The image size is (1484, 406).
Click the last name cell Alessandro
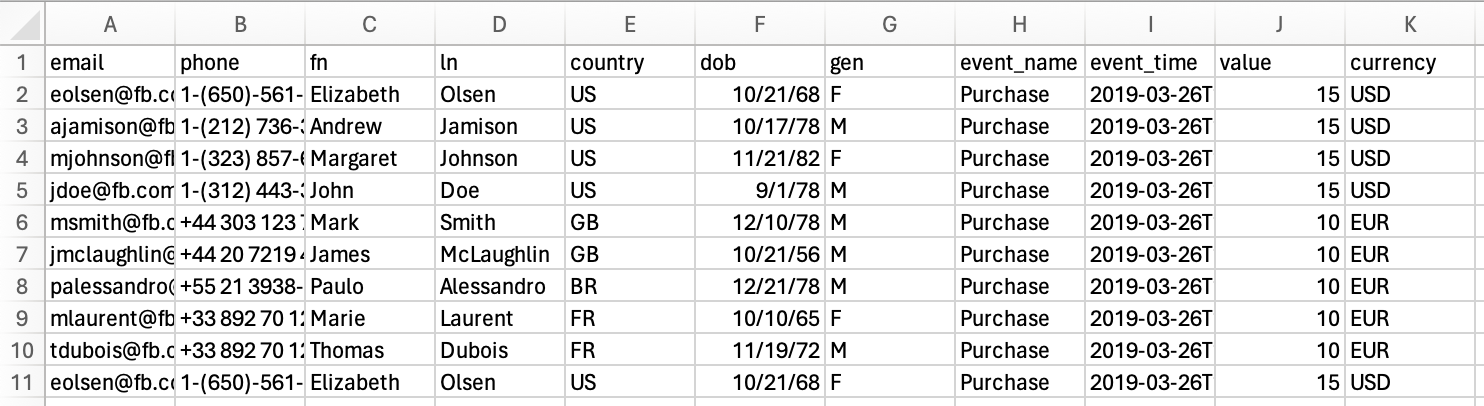500,287
